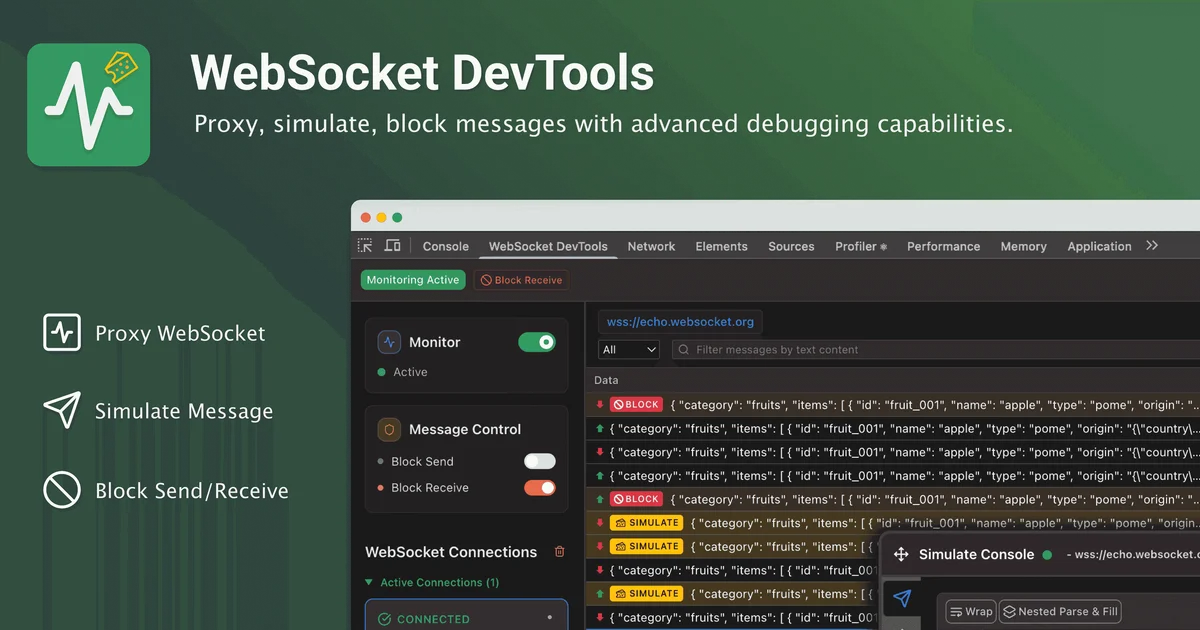Toggle the device toolbar icon
1200x630 pixels.
tap(393, 246)
